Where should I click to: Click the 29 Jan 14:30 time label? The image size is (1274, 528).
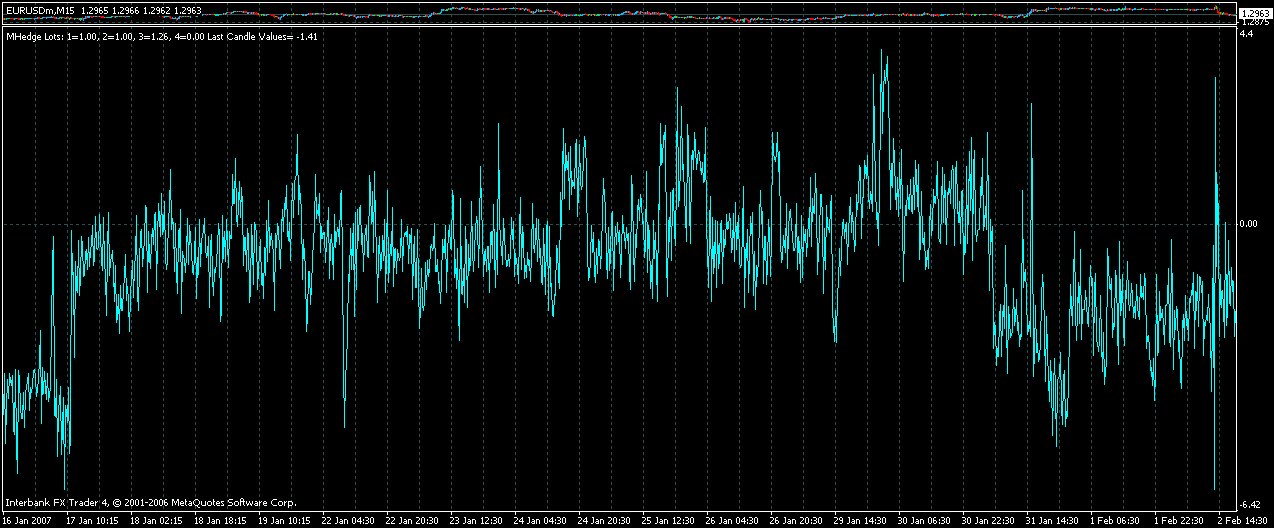[862, 521]
